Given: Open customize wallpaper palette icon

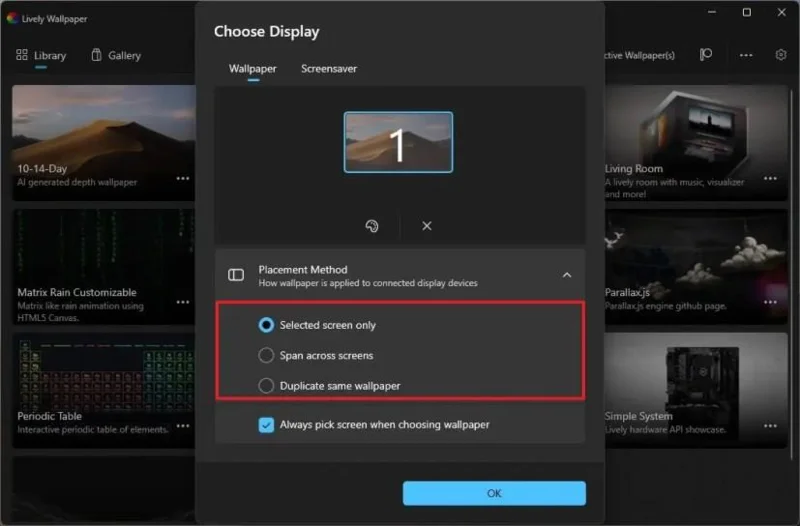Looking at the screenshot, I should [372, 226].
